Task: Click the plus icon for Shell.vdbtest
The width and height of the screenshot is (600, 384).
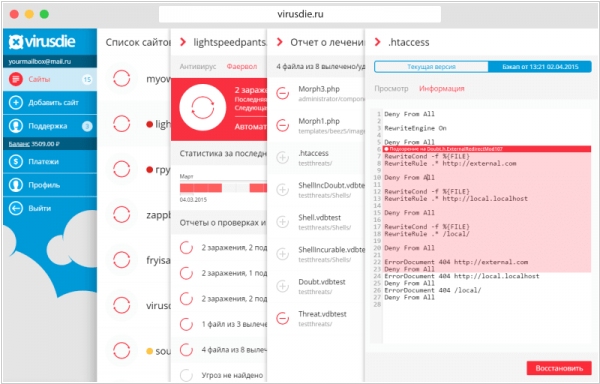Action: [x=282, y=221]
